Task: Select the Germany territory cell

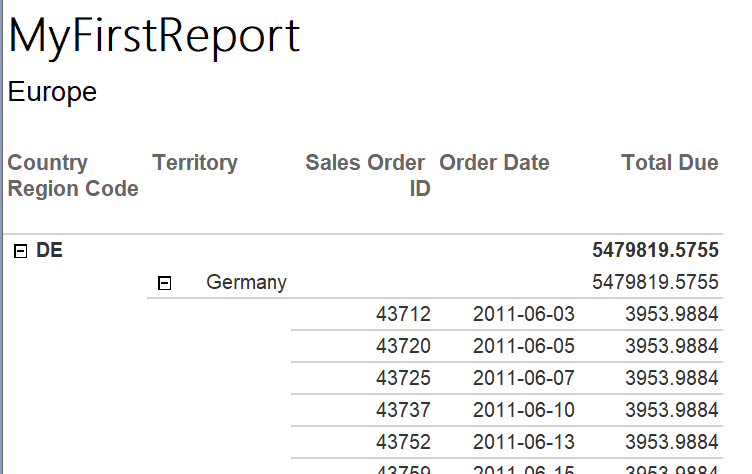Action: pyautogui.click(x=247, y=283)
